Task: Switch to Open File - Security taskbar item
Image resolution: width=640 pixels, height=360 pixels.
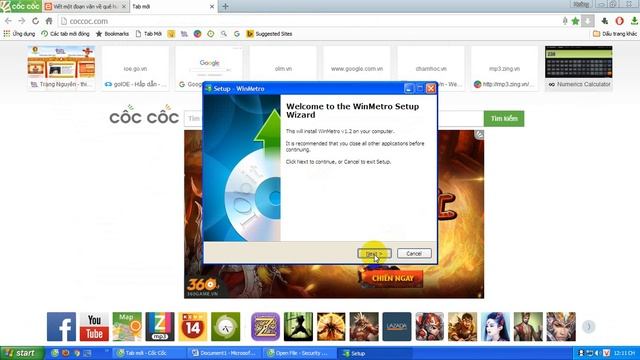Action: [x=300, y=353]
